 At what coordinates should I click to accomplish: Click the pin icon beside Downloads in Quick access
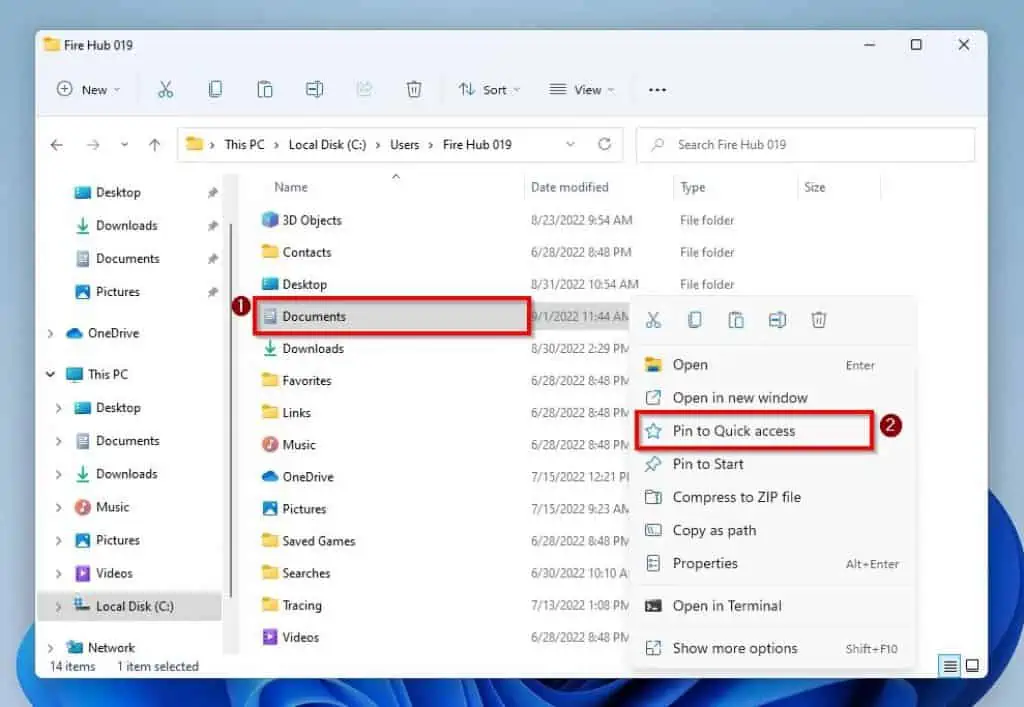point(212,226)
